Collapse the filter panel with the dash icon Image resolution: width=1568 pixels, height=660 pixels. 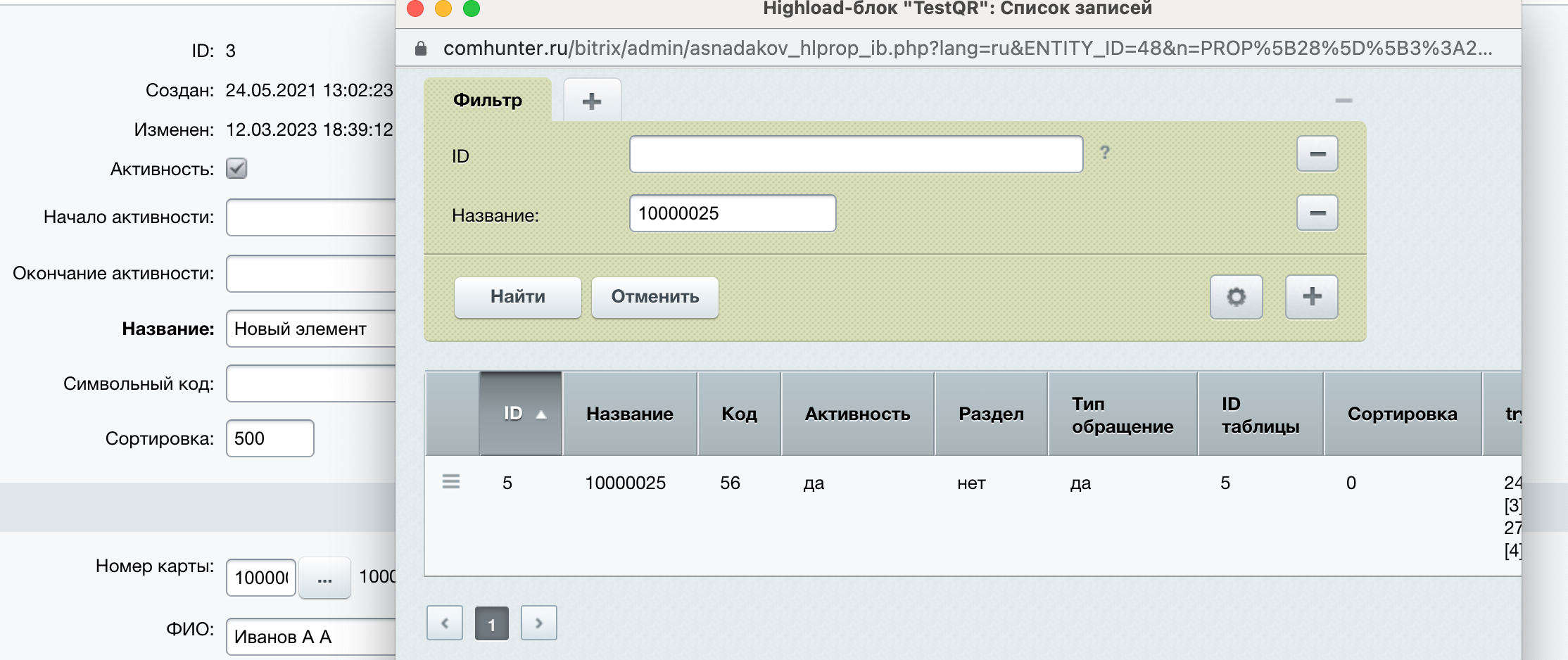1343,101
